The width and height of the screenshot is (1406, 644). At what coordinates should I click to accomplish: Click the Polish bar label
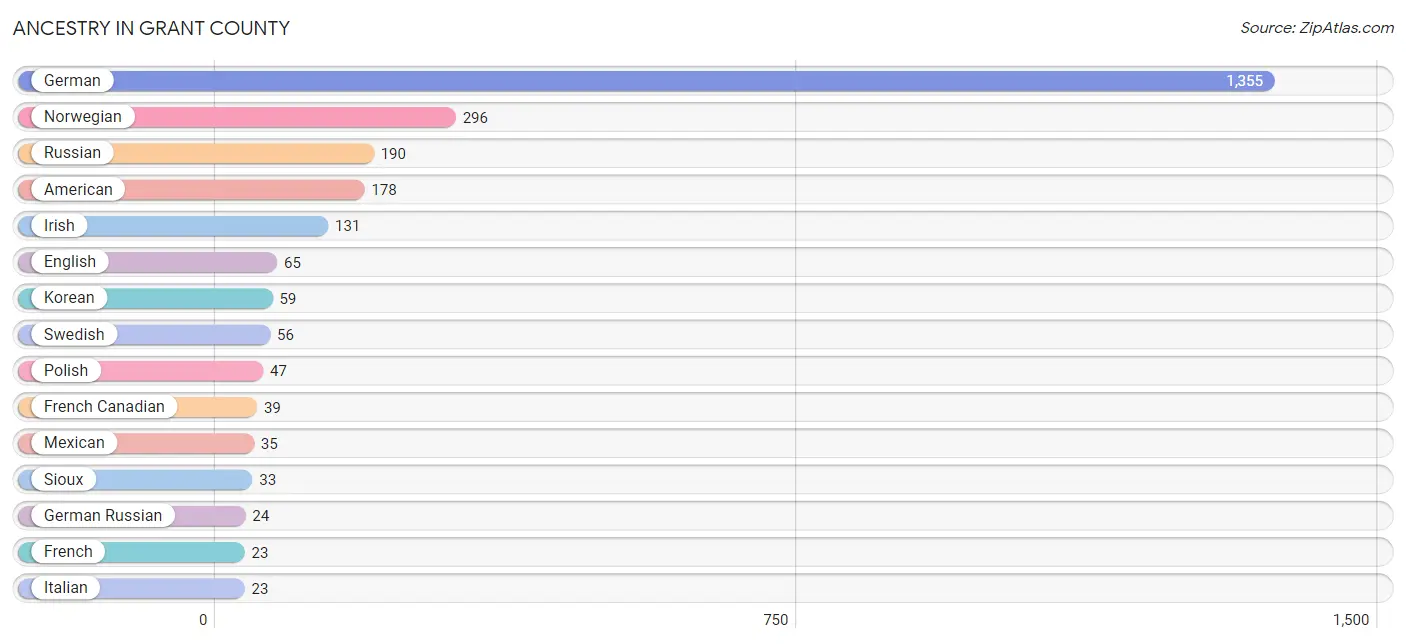[66, 370]
